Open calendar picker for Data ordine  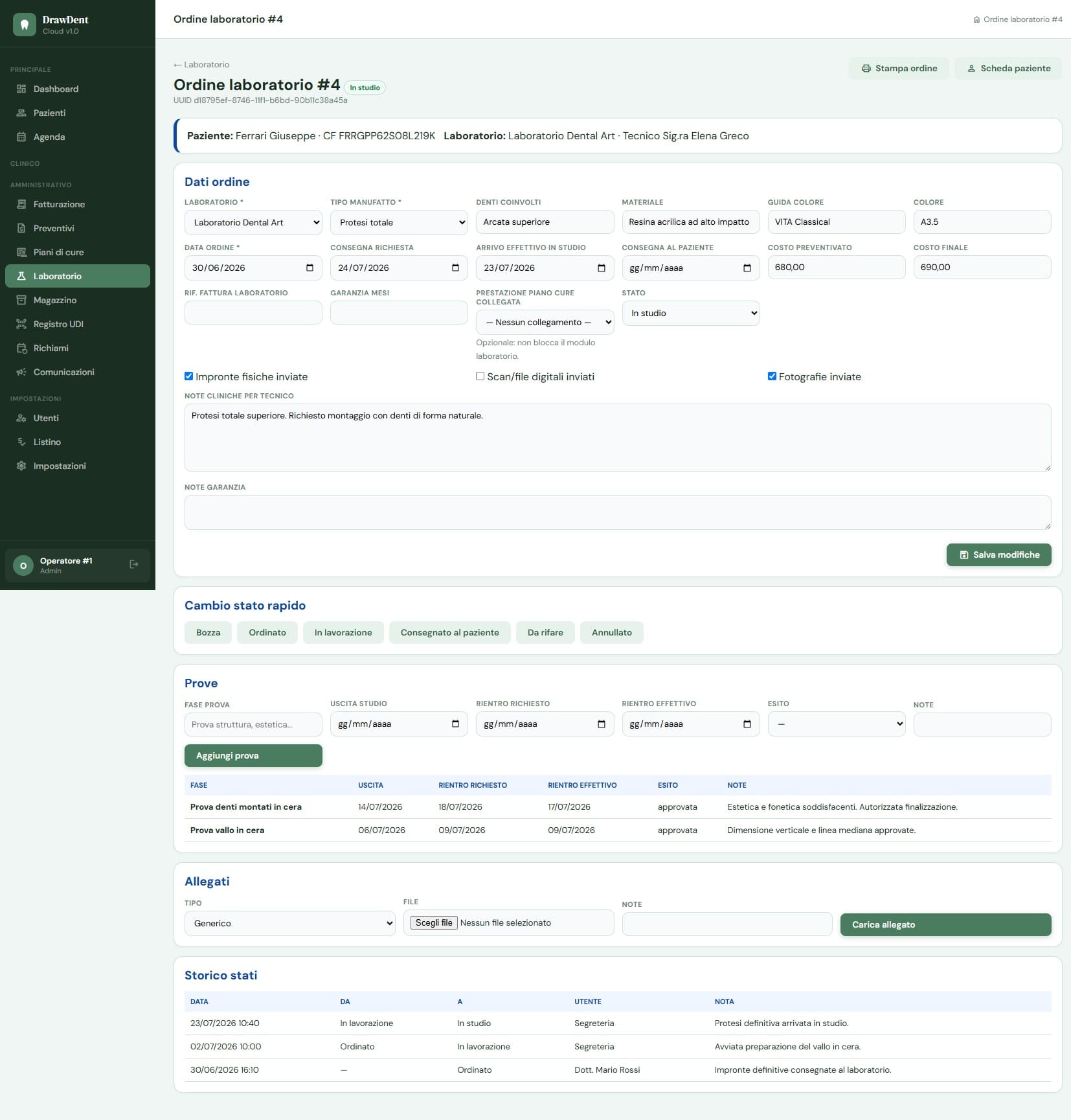click(x=310, y=268)
